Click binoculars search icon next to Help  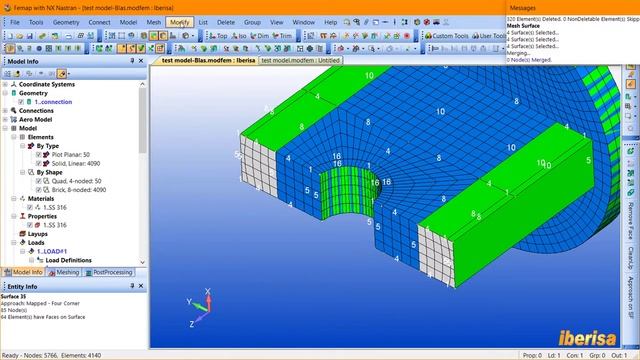pos(356,22)
